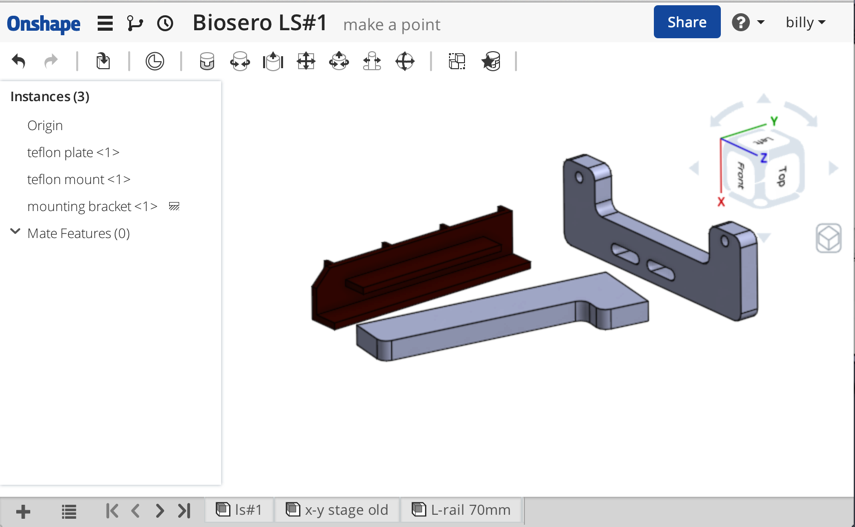
Task: Select the Revolute mate tool
Action: point(240,61)
